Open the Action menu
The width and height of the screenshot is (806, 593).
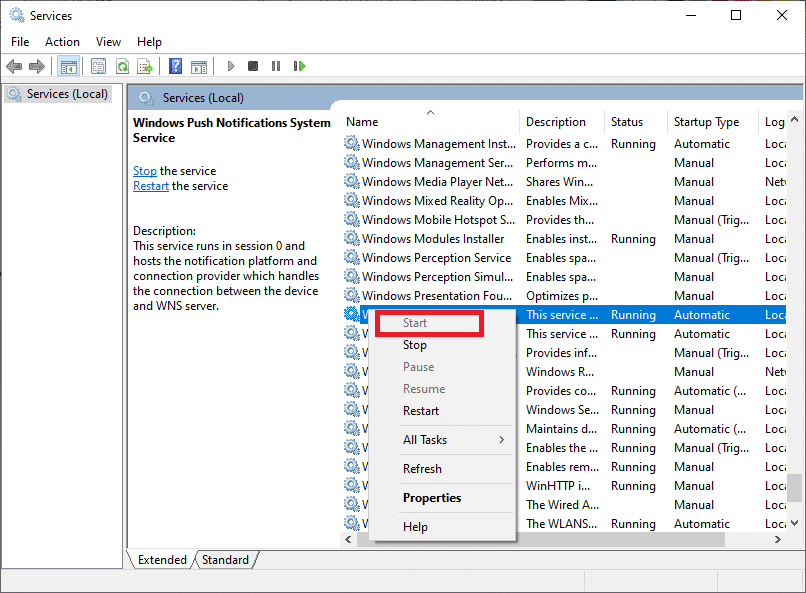(x=62, y=41)
